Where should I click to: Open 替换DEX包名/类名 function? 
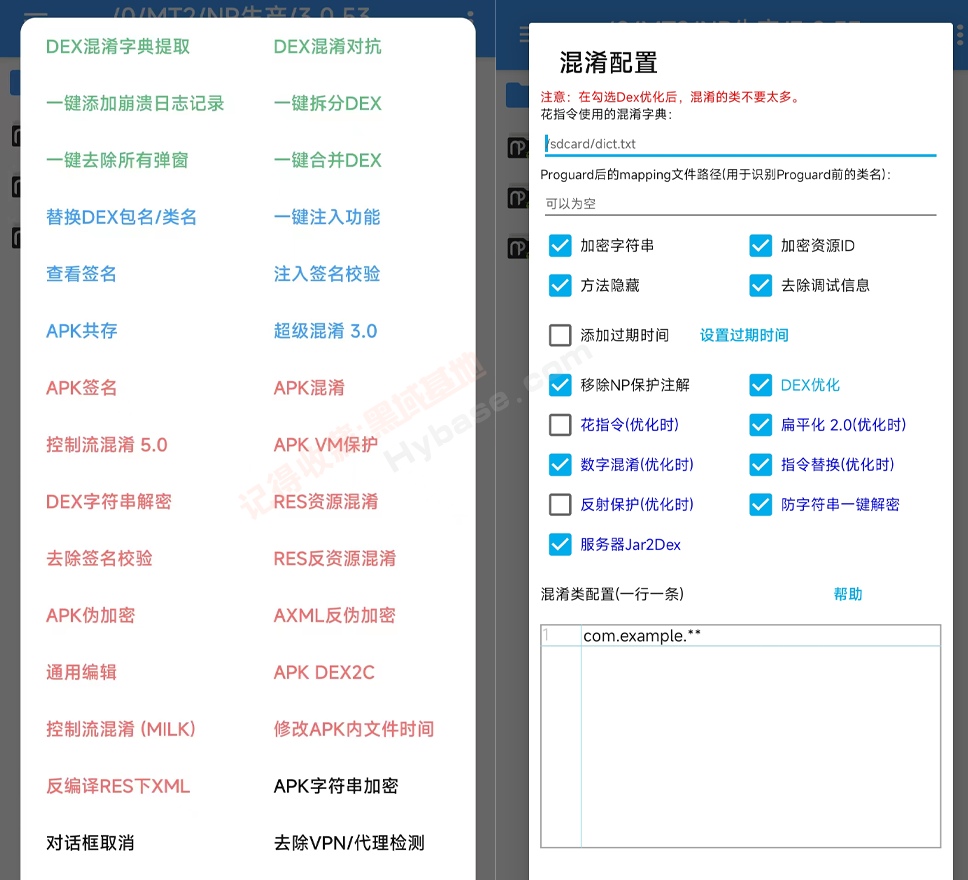pyautogui.click(x=121, y=217)
